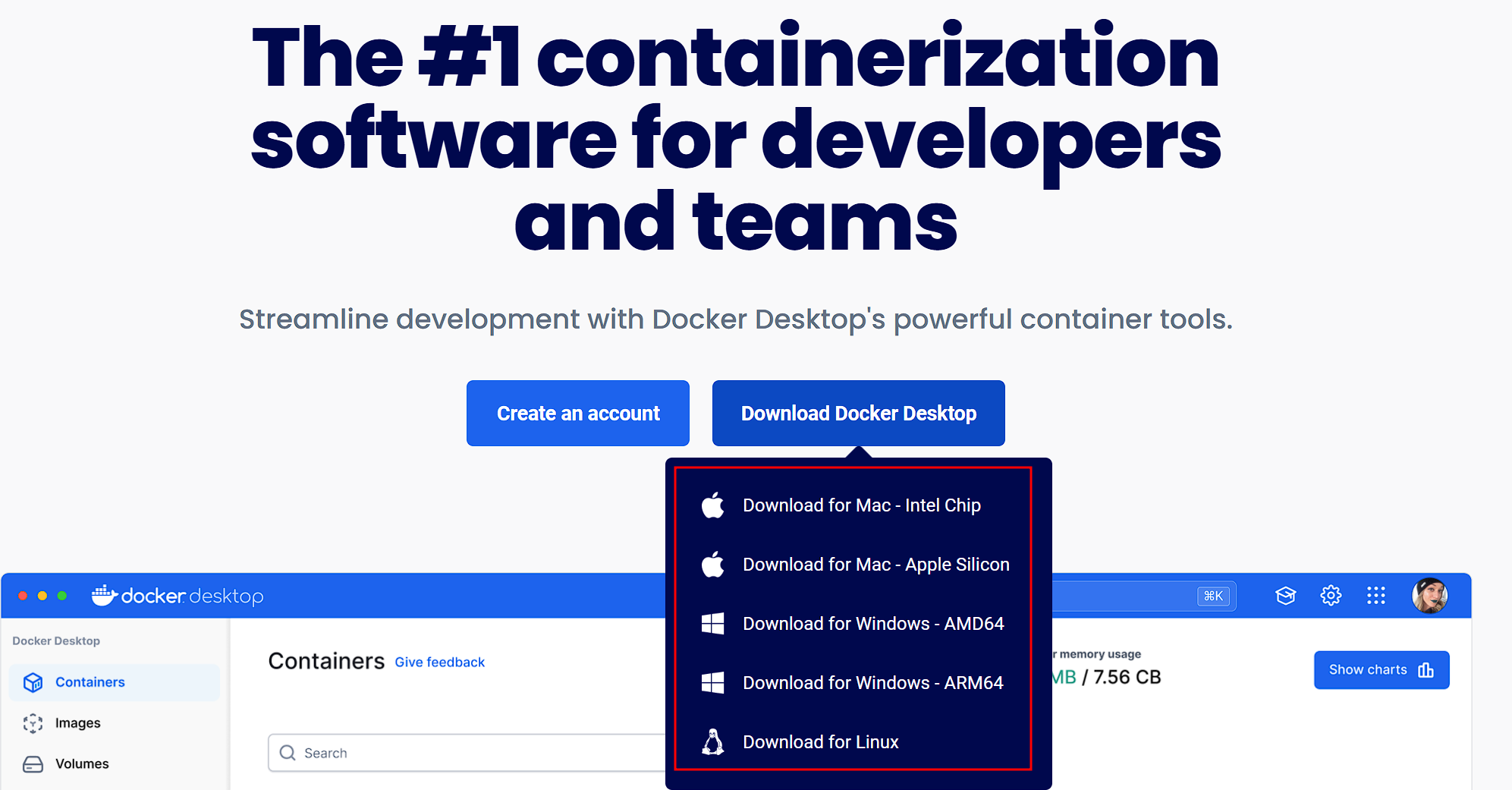Click the Linux penguin icon in the menu
The image size is (1512, 790).
(713, 742)
